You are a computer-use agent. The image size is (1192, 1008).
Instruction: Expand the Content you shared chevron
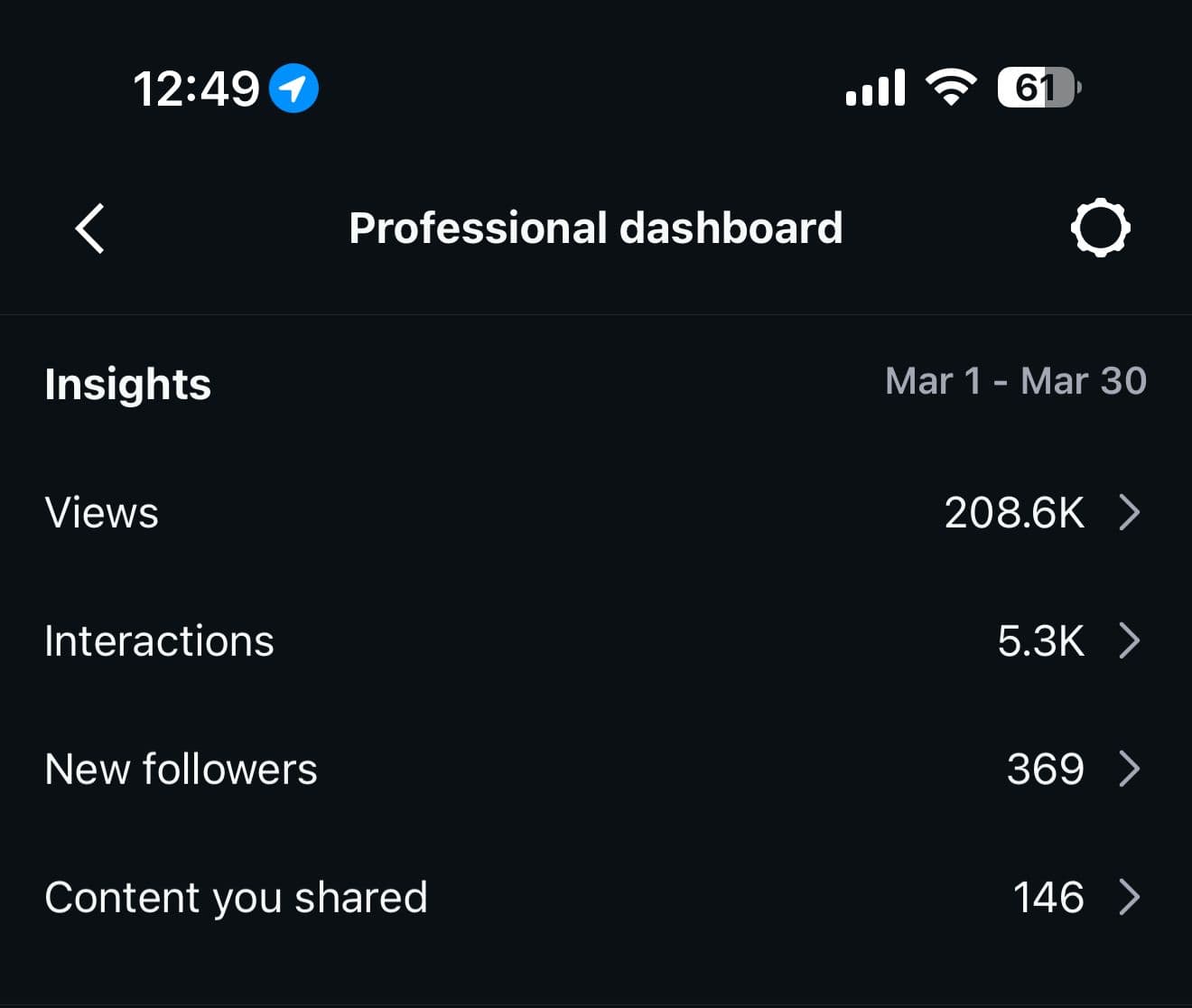pyautogui.click(x=1129, y=897)
